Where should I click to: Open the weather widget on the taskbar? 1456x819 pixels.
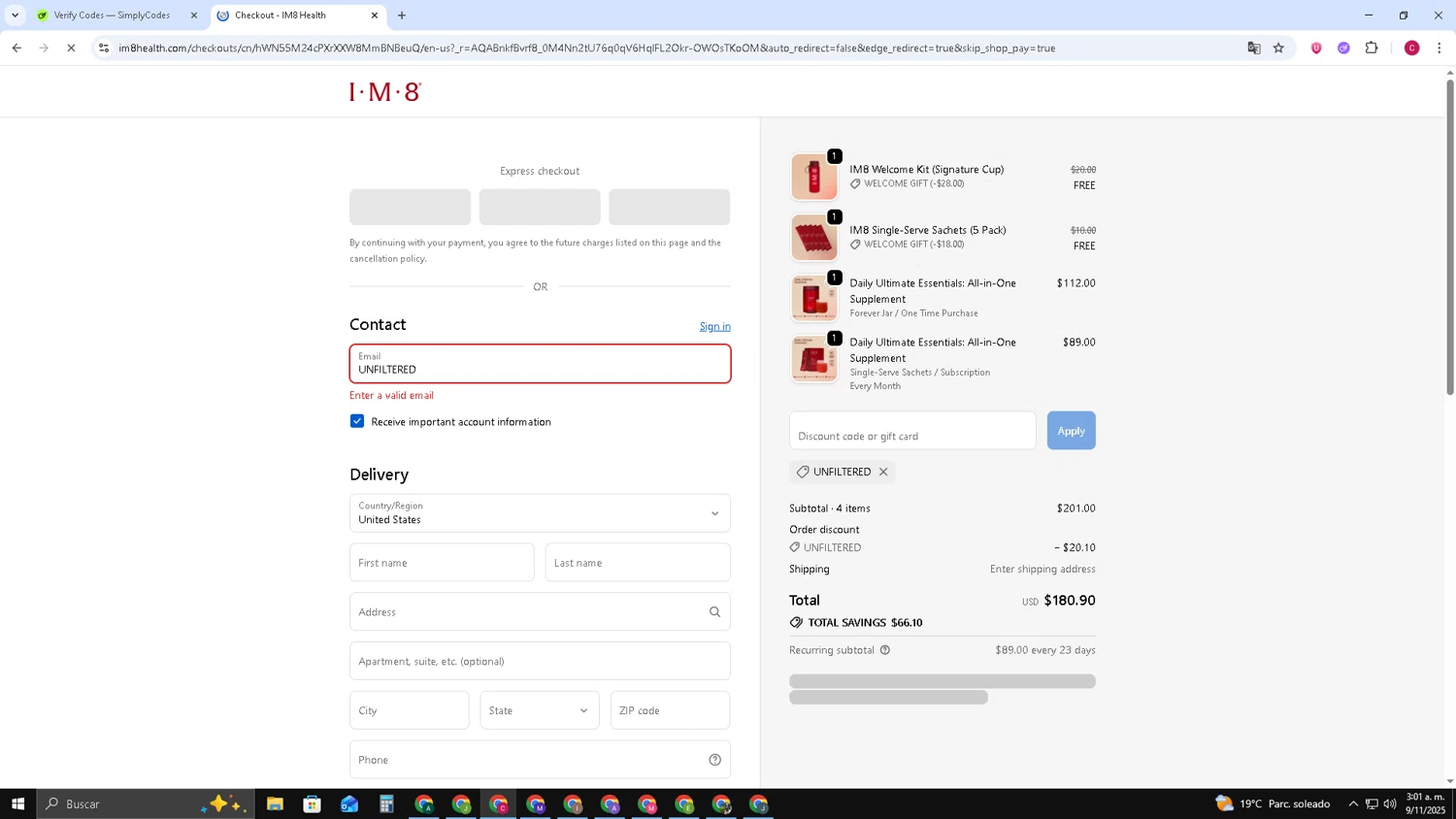point(1273,803)
